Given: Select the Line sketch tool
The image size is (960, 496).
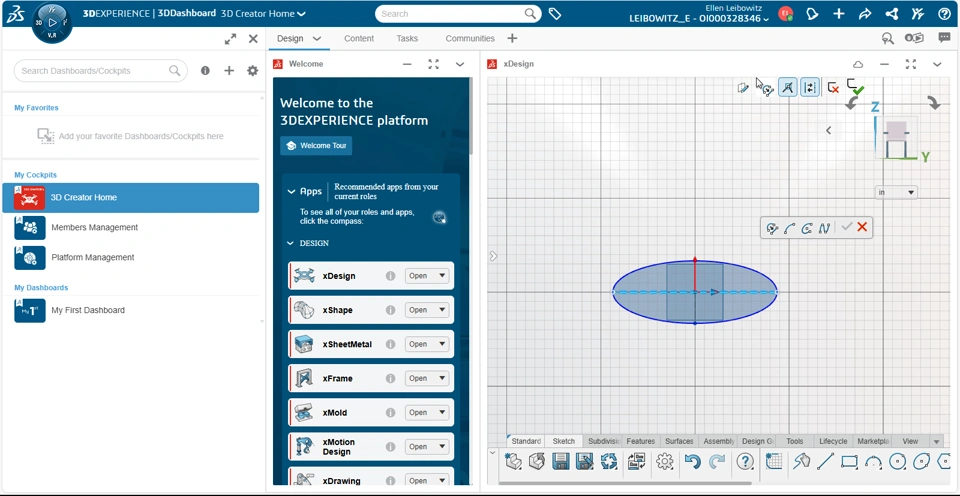Looking at the screenshot, I should coord(825,461).
